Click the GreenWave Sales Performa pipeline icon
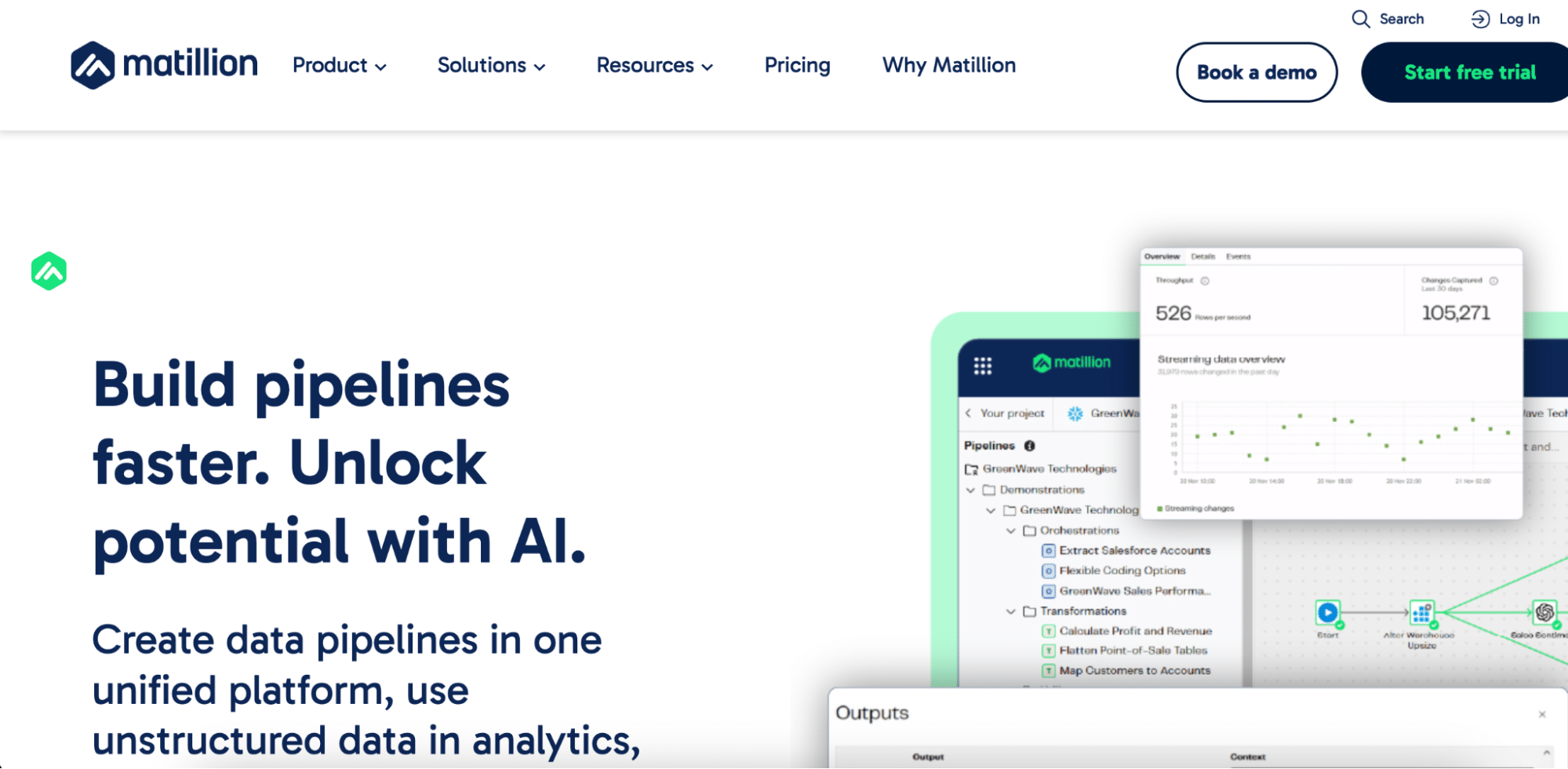Viewport: 1568px width, 769px height. coord(1048,592)
